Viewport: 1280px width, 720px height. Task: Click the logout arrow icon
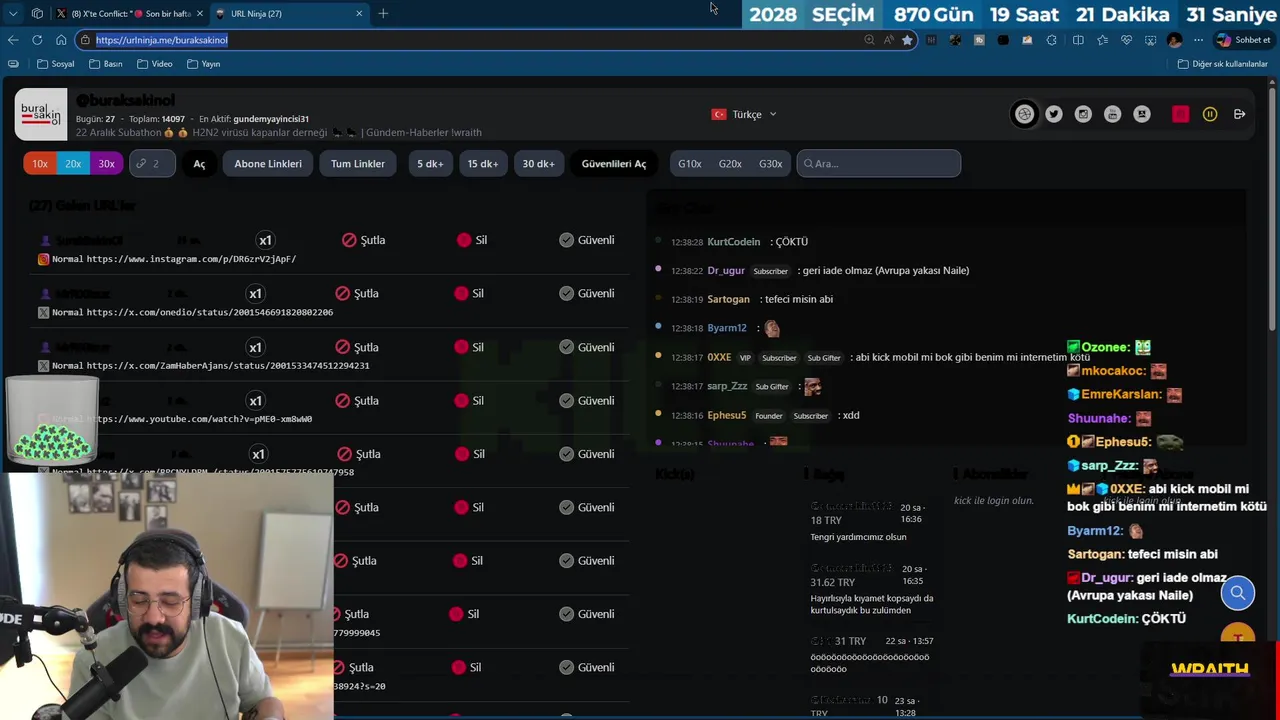pyautogui.click(x=1239, y=114)
